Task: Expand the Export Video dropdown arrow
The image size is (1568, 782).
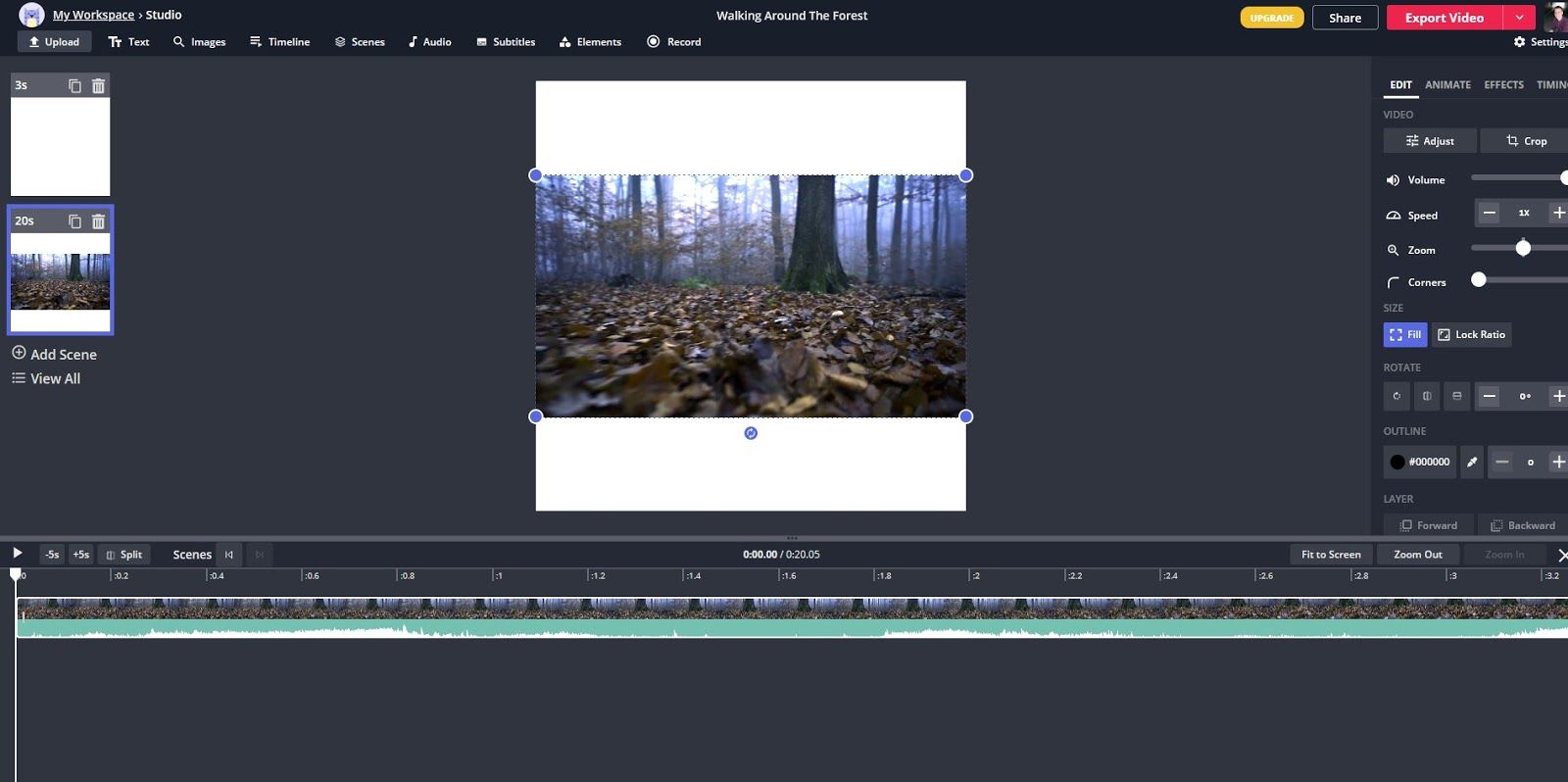Action: point(1519,18)
